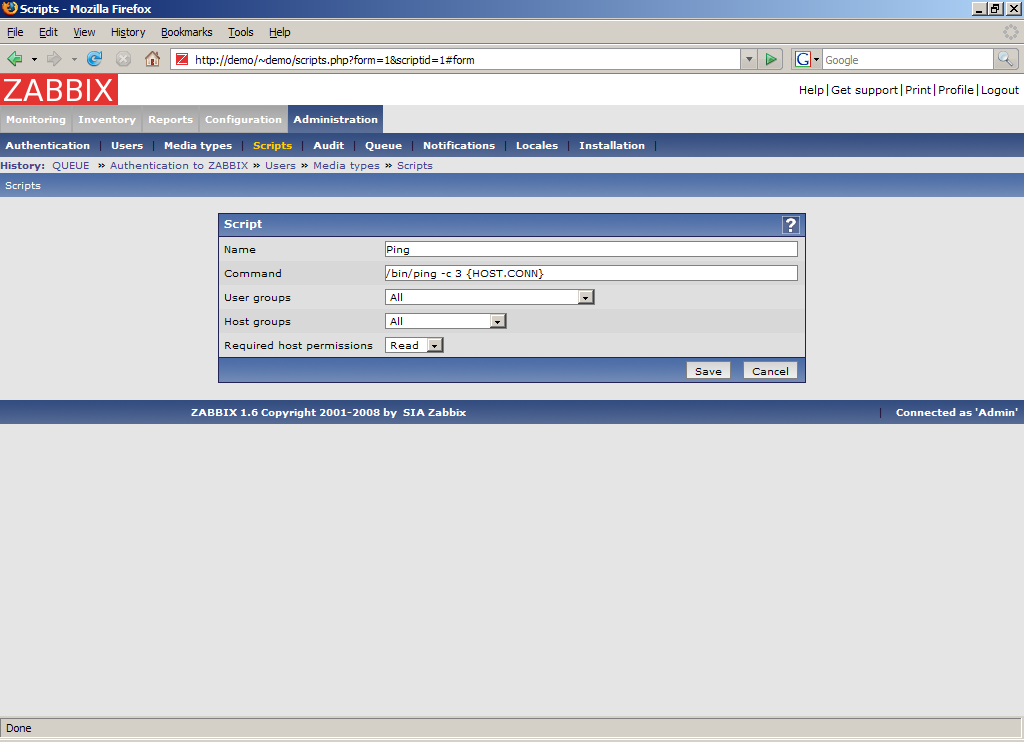Open the Media types submenu item
The height and width of the screenshot is (742, 1024).
pyautogui.click(x=198, y=146)
